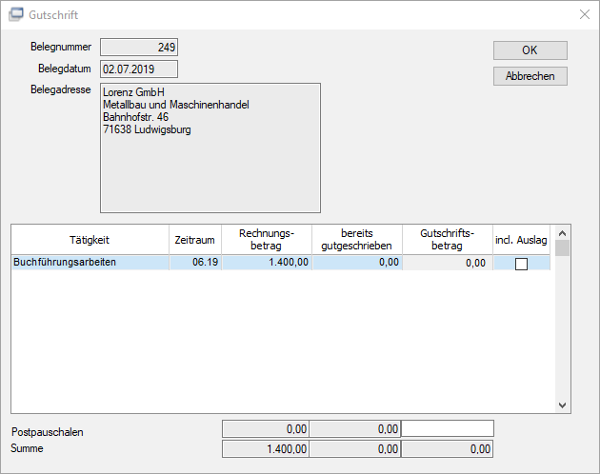
Task: Click the Abbrechen button
Action: point(530,76)
